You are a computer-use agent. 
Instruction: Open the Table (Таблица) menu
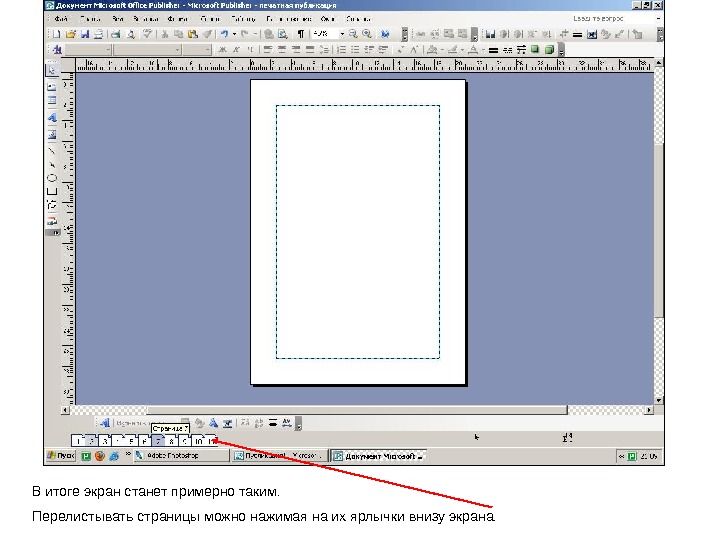click(x=243, y=19)
